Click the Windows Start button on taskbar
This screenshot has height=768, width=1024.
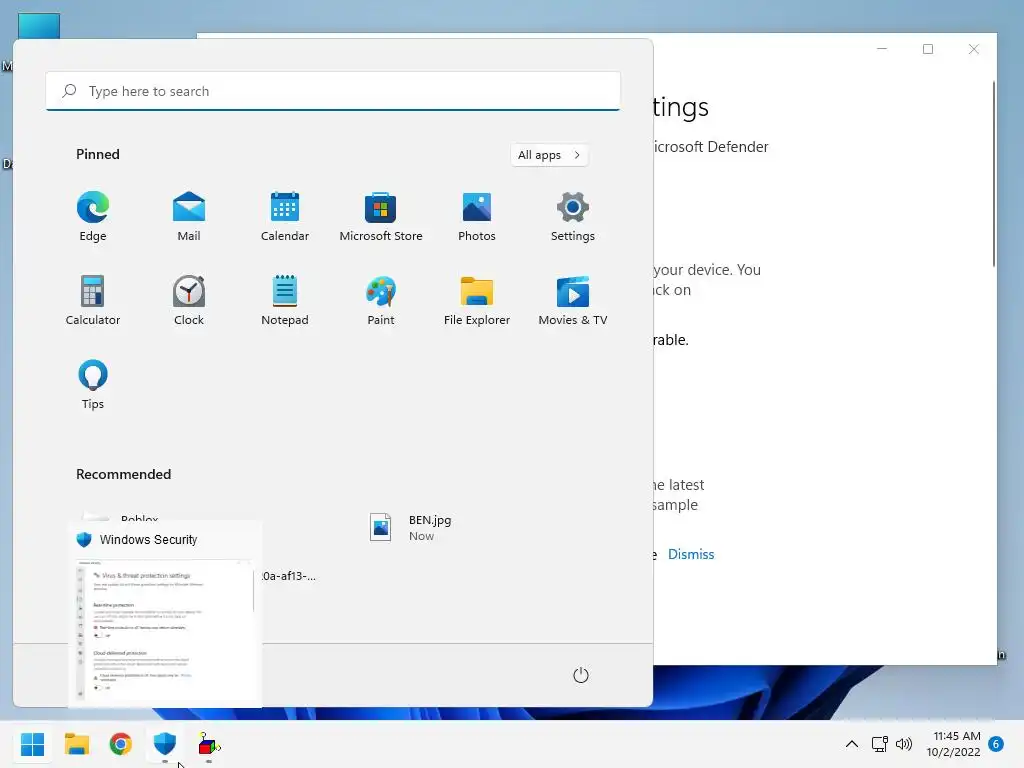(x=32, y=744)
